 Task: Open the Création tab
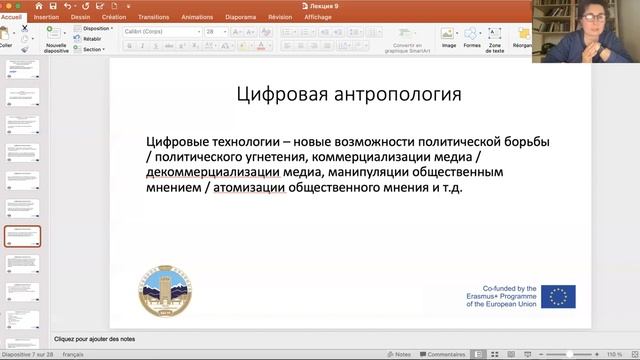tap(114, 17)
